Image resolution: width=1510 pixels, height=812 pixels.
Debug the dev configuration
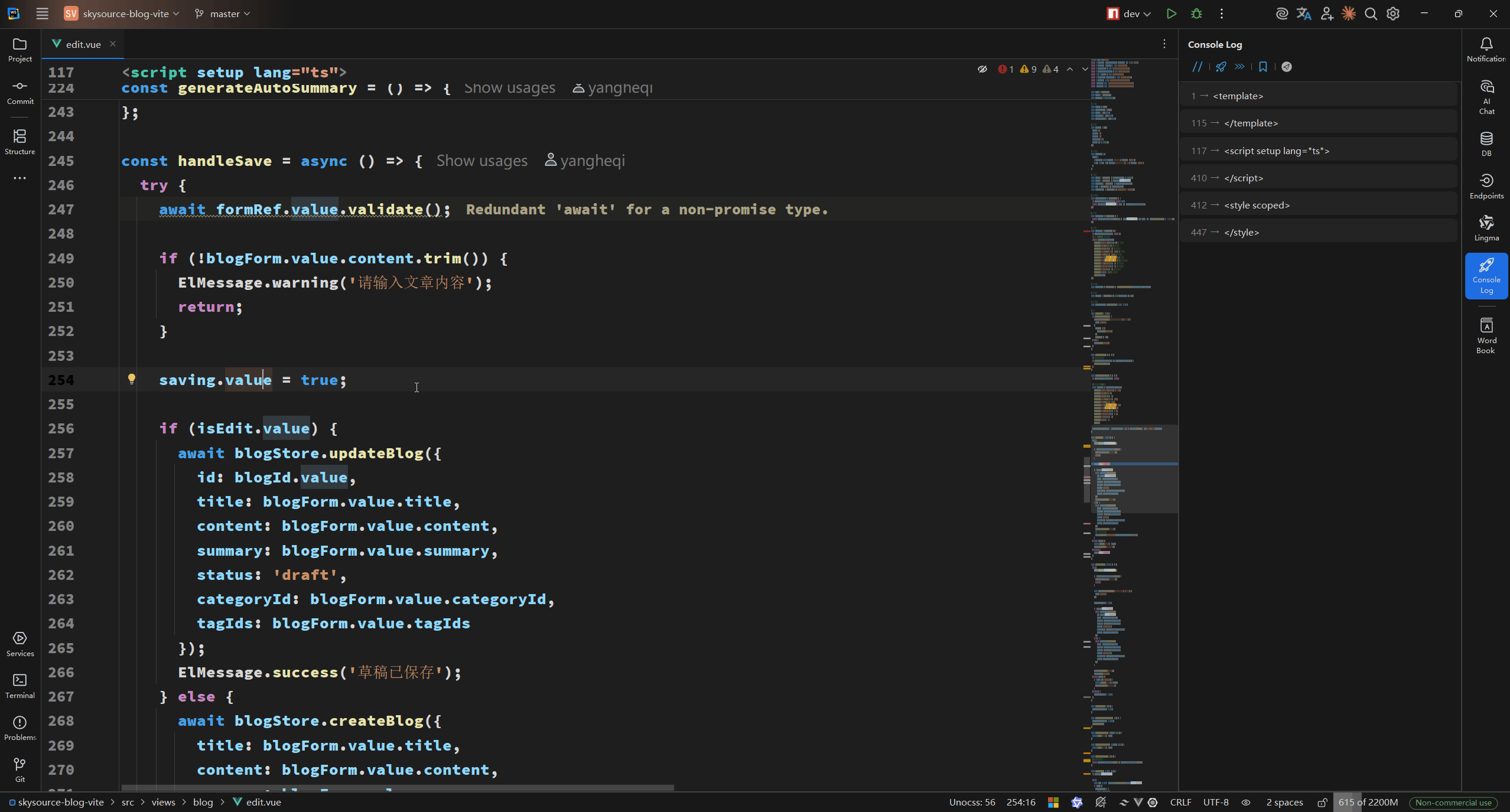tap(1196, 14)
